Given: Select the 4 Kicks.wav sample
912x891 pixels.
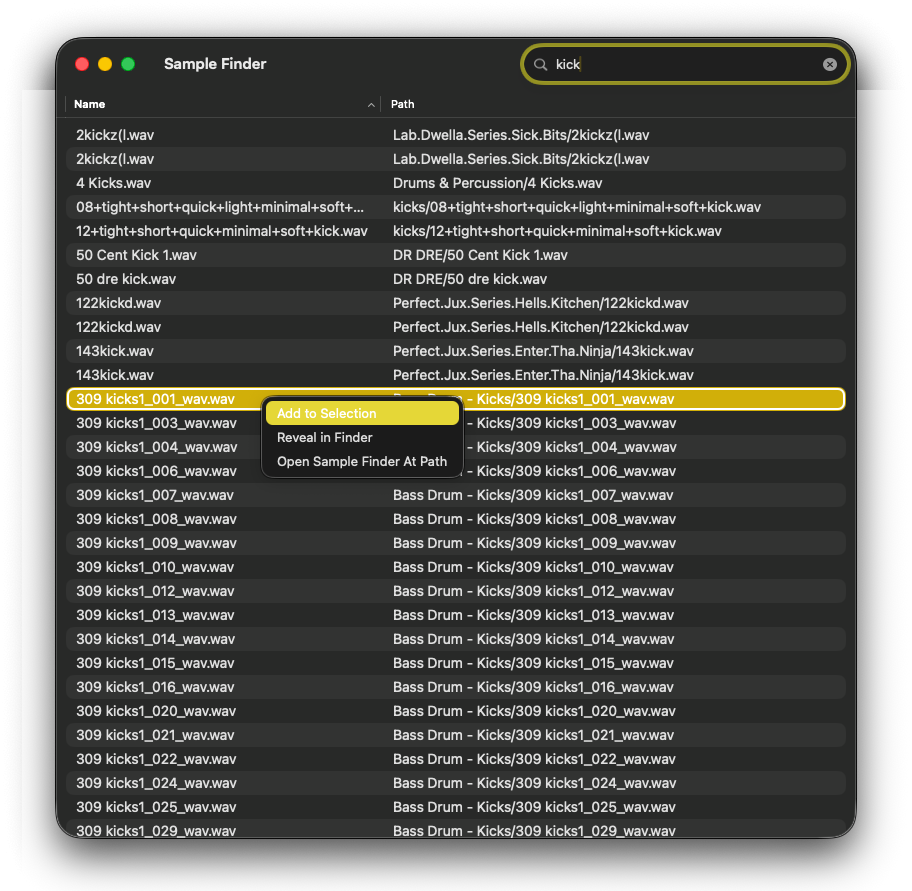Looking at the screenshot, I should click(x=123, y=183).
